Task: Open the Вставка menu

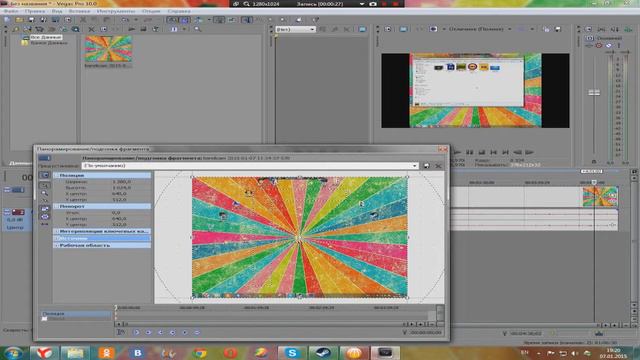Action: coord(79,11)
